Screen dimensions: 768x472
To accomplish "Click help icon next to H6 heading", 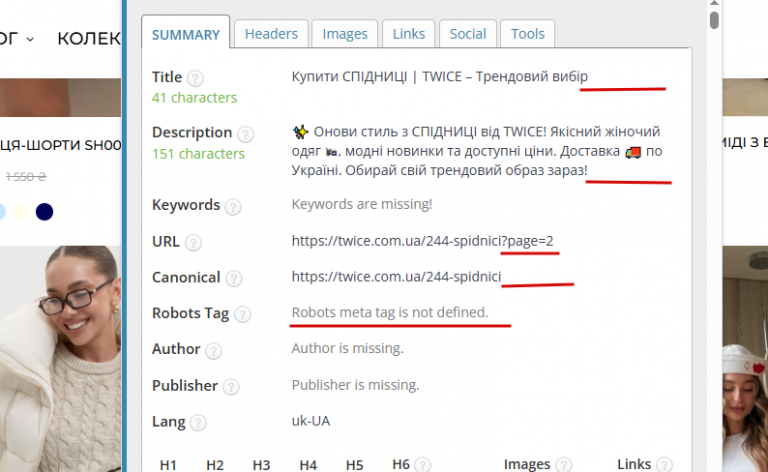I will [x=423, y=465].
